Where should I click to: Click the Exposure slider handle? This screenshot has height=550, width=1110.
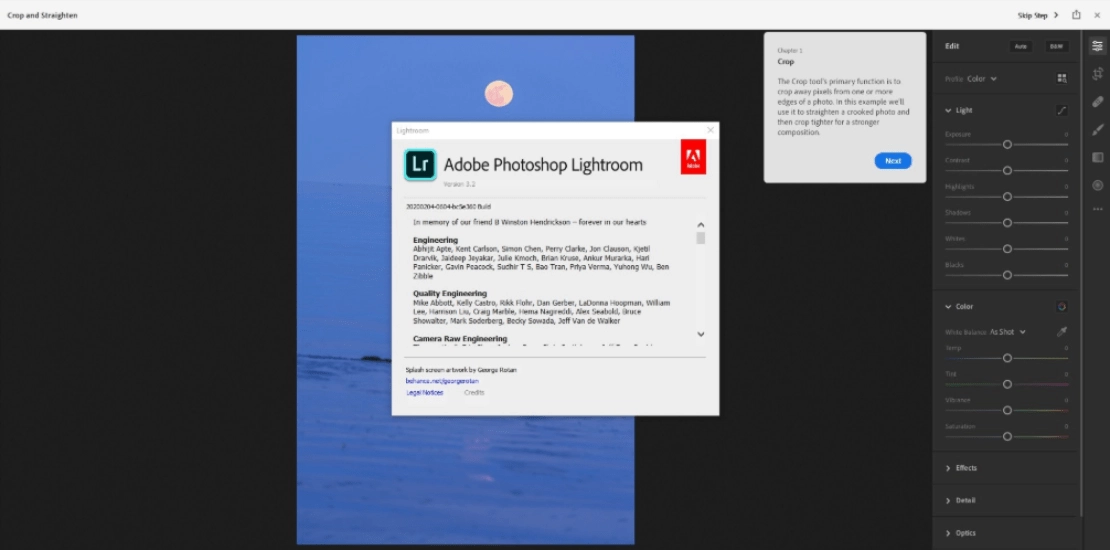click(x=1007, y=144)
